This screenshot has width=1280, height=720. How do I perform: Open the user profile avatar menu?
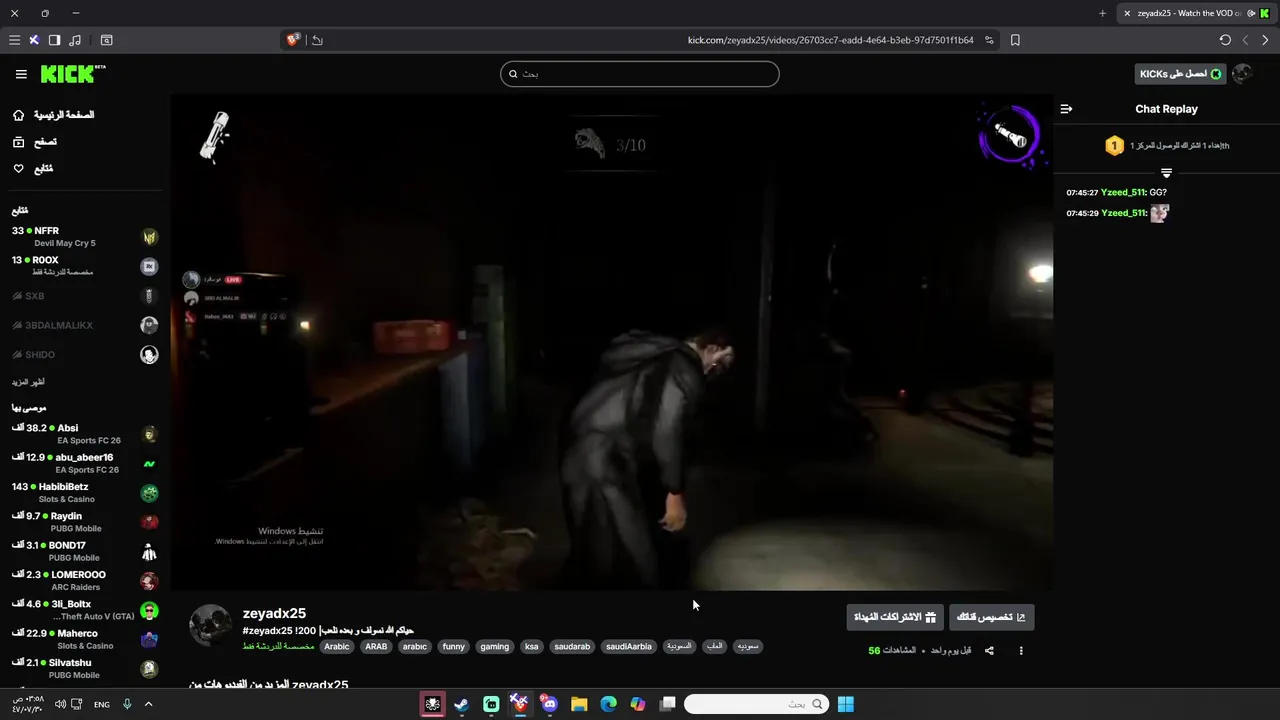point(1242,74)
